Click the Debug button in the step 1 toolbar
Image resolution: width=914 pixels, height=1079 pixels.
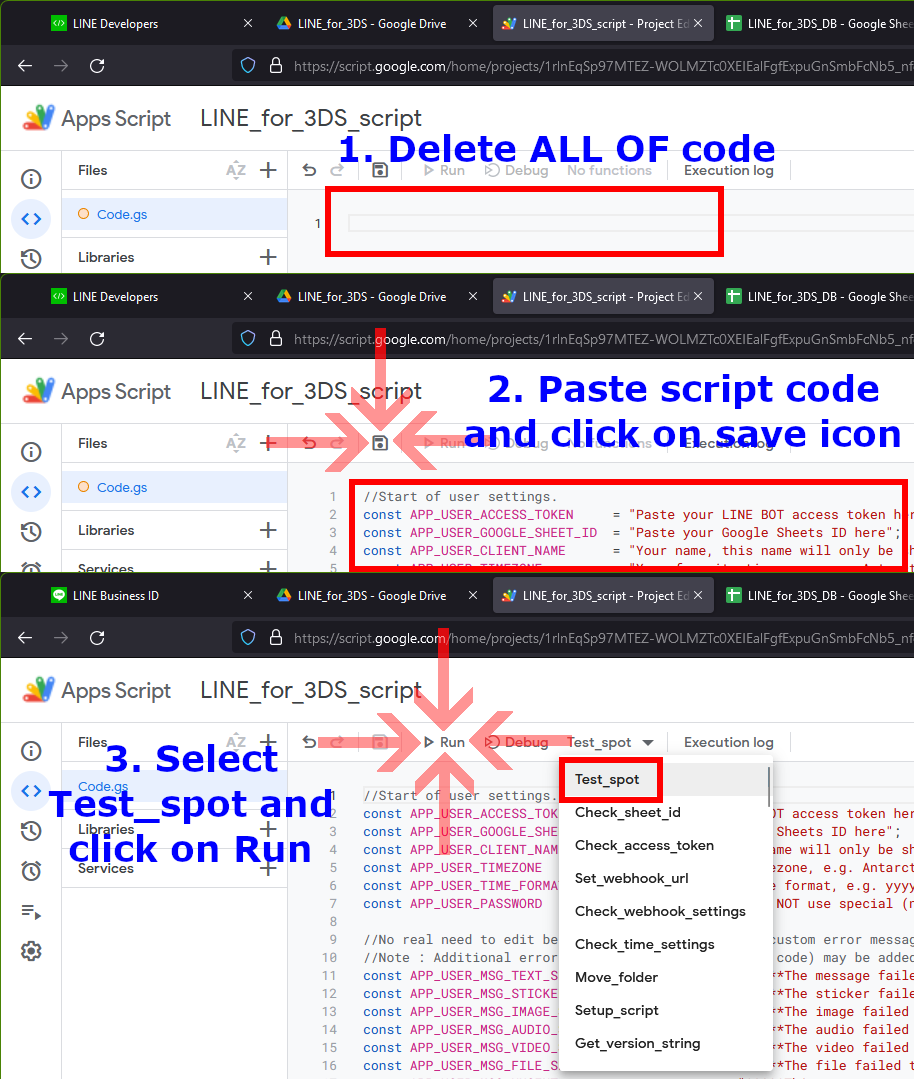coord(517,171)
